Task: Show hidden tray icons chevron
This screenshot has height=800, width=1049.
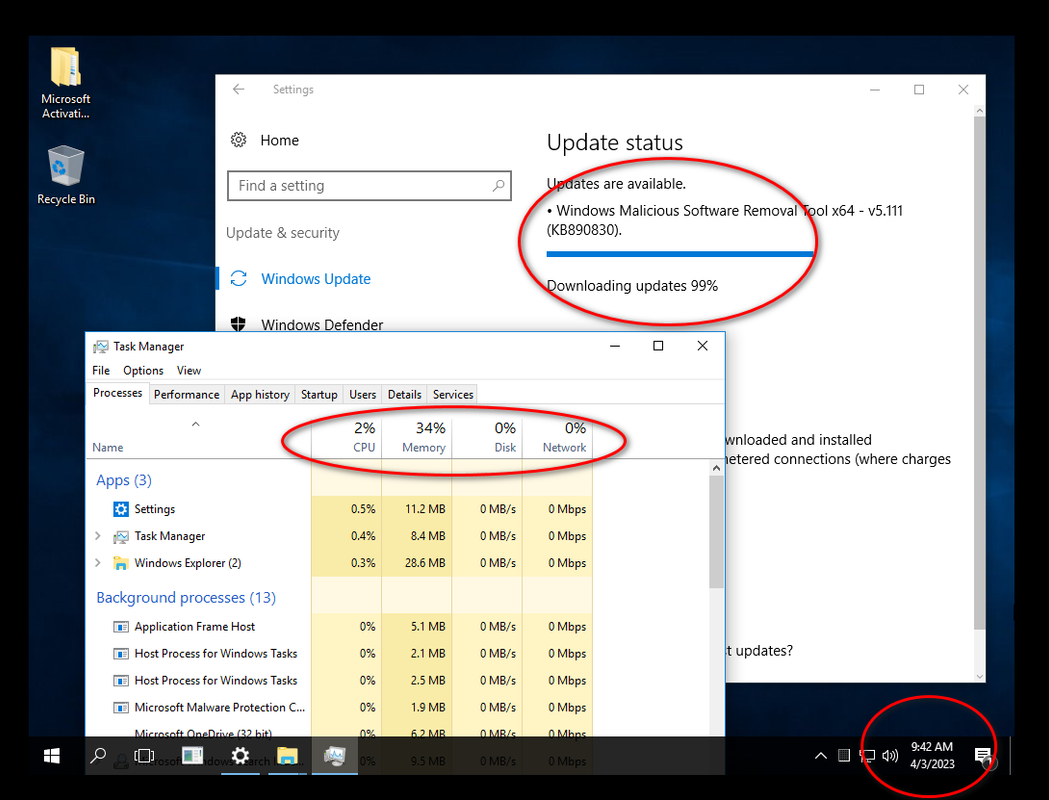Action: (x=820, y=756)
